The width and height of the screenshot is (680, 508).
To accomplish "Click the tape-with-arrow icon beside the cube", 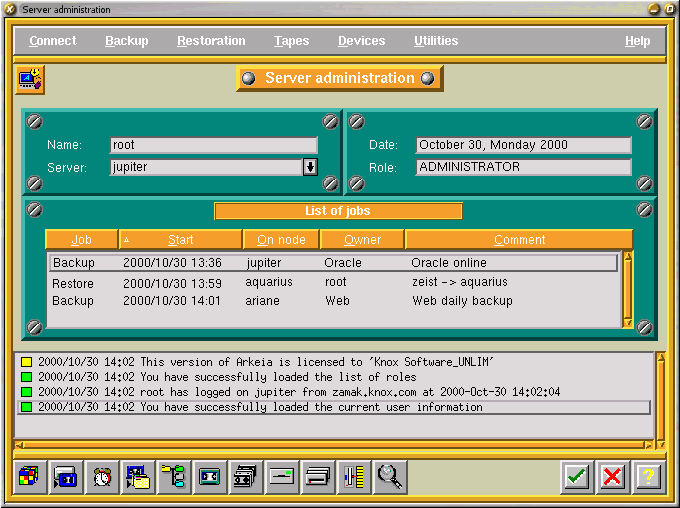I will pyautogui.click(x=66, y=477).
